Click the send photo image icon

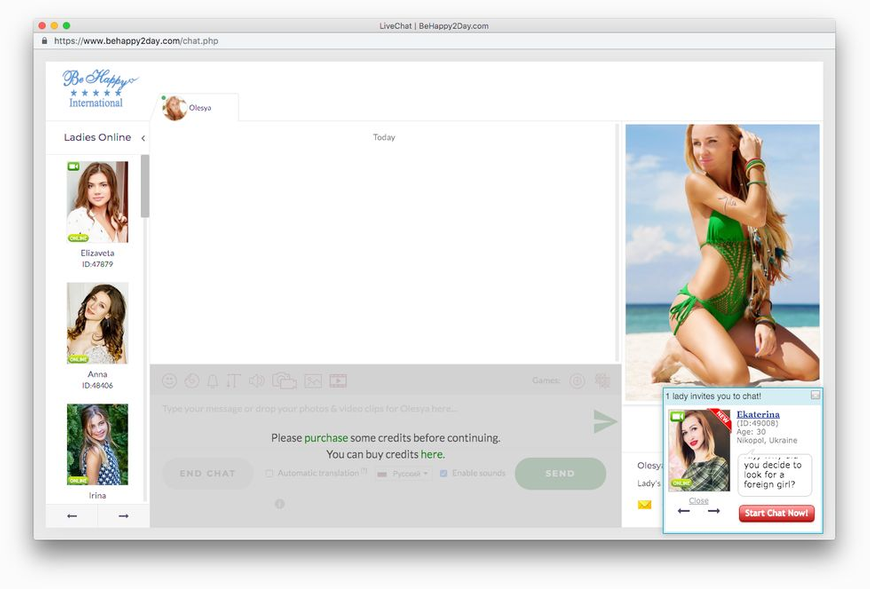[x=313, y=381]
